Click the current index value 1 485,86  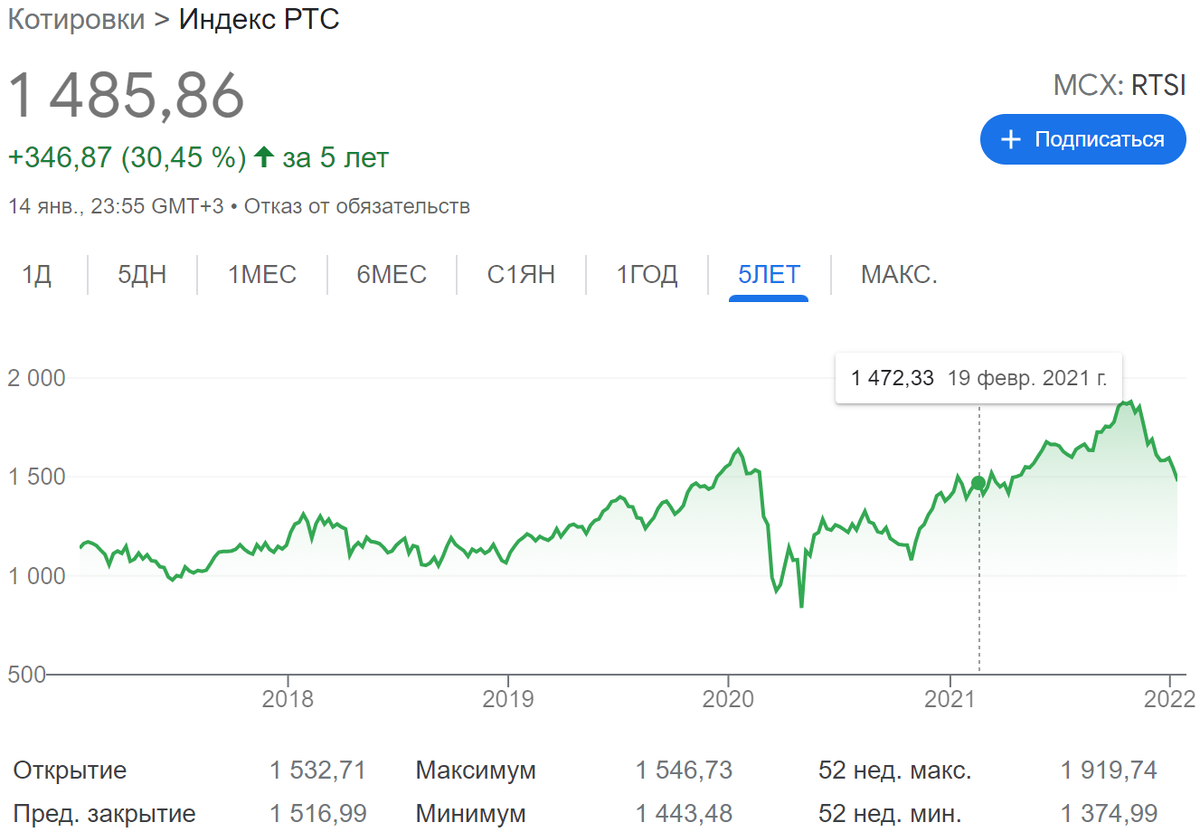(126, 96)
